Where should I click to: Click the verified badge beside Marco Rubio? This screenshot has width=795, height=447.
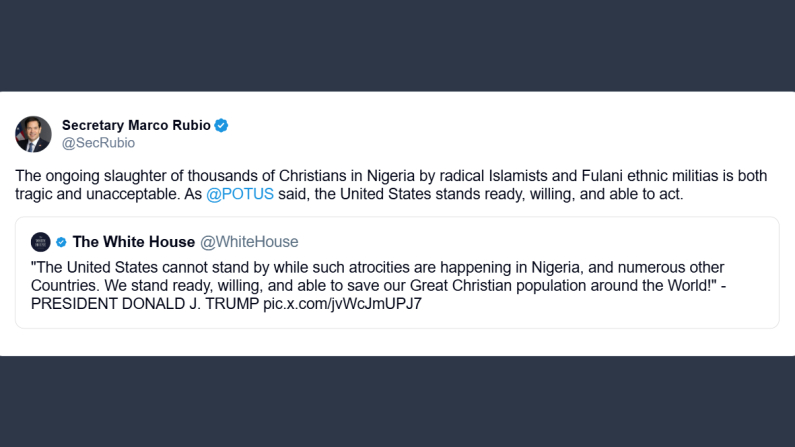pos(222,125)
